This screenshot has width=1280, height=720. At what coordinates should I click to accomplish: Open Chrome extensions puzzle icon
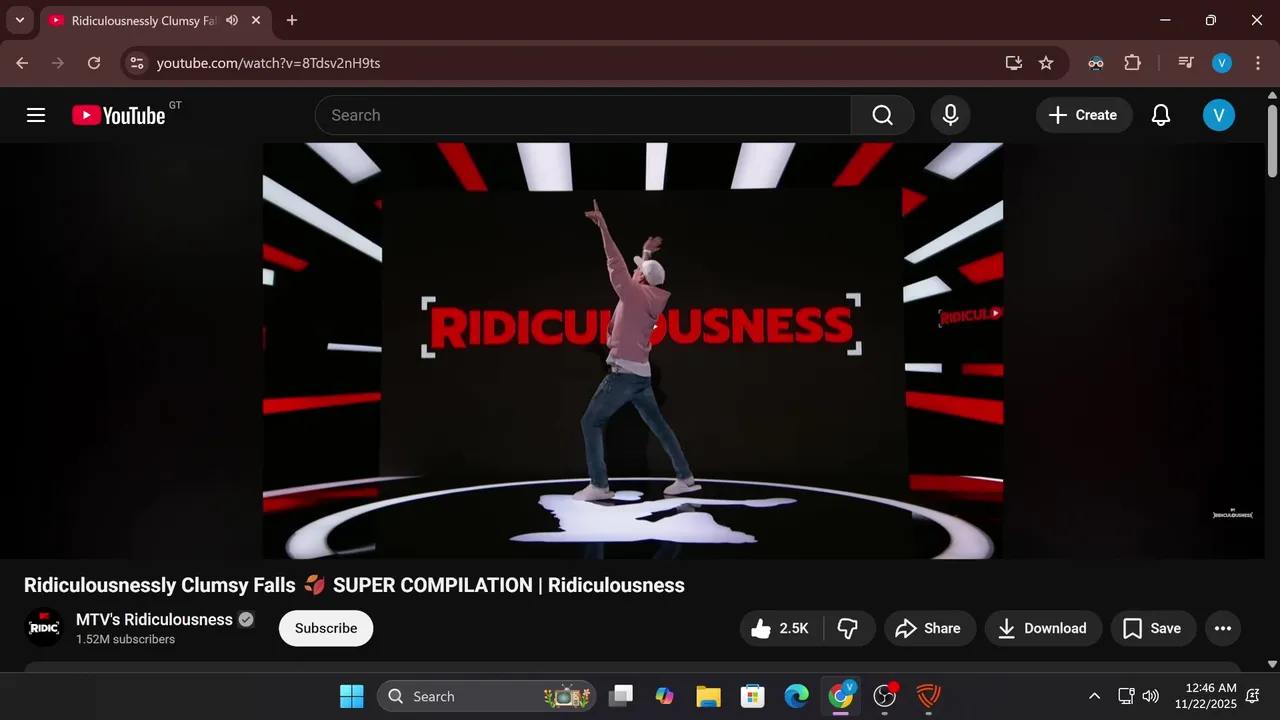pos(1132,63)
